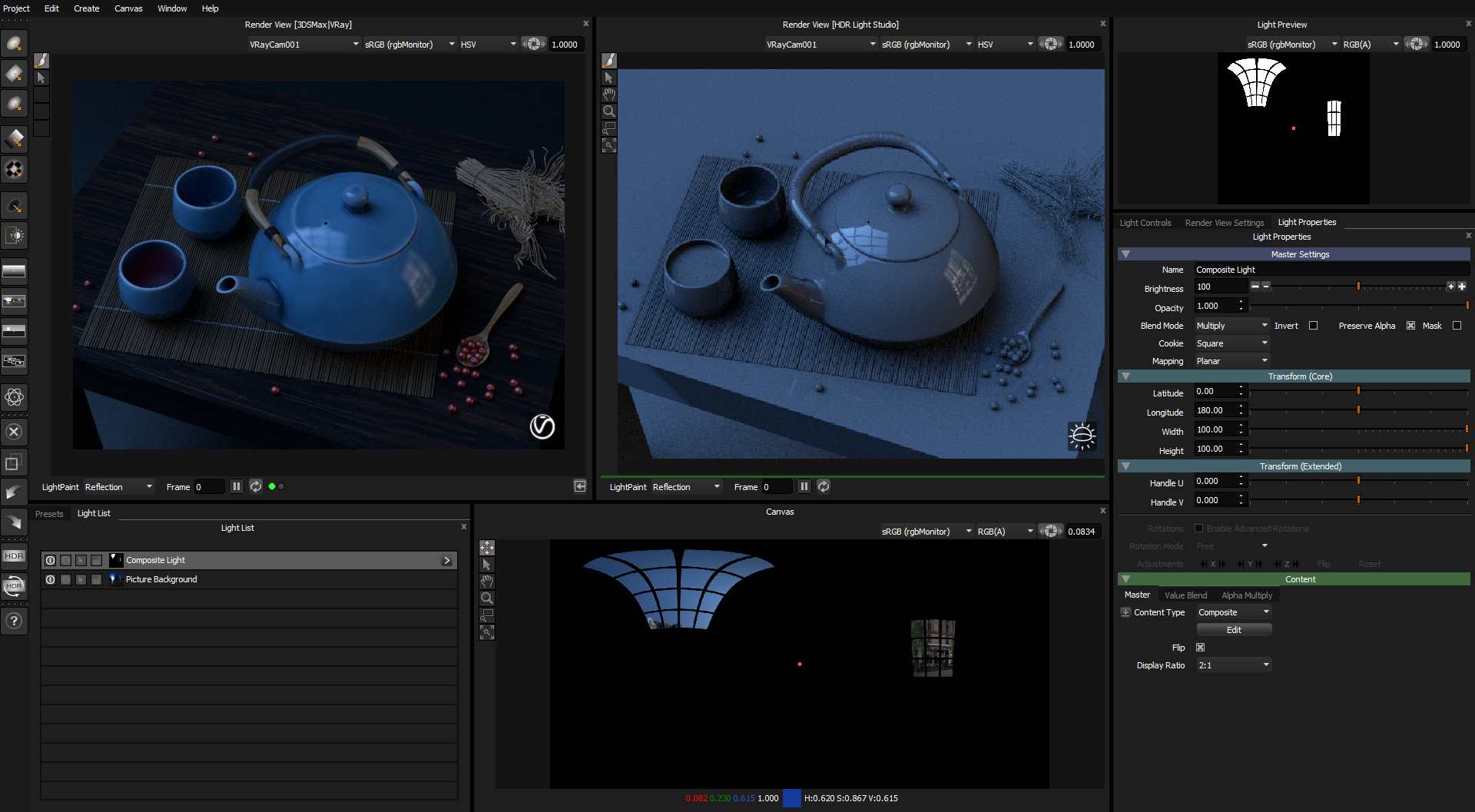Select the atom-shaped icon in the far-left toolbar
1475x812 pixels.
point(14,397)
